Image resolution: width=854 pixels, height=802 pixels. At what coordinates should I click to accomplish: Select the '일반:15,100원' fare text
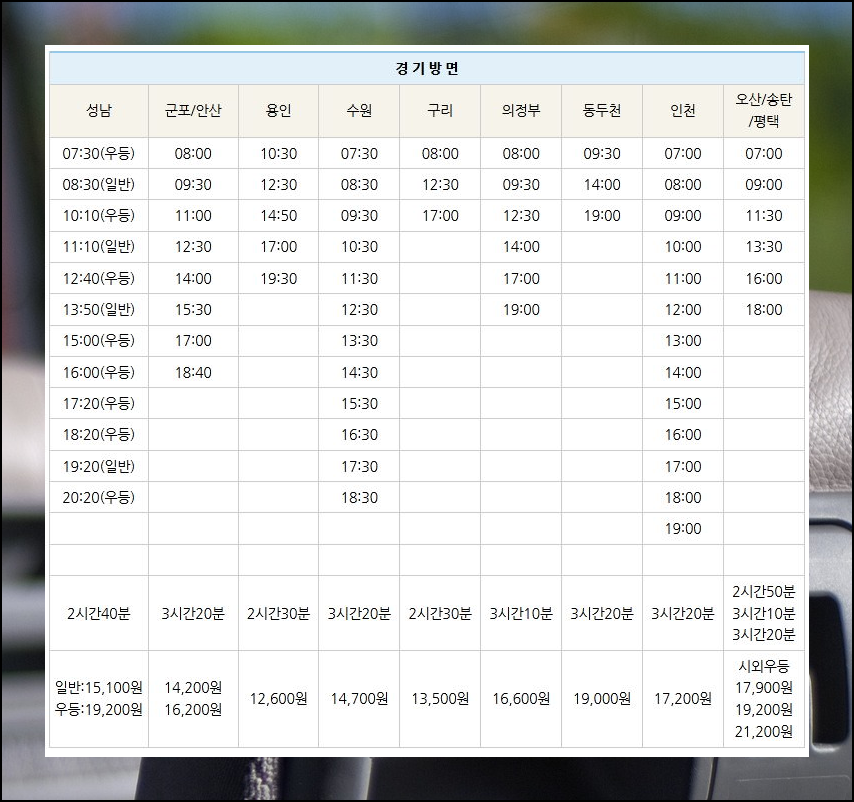tap(99, 687)
